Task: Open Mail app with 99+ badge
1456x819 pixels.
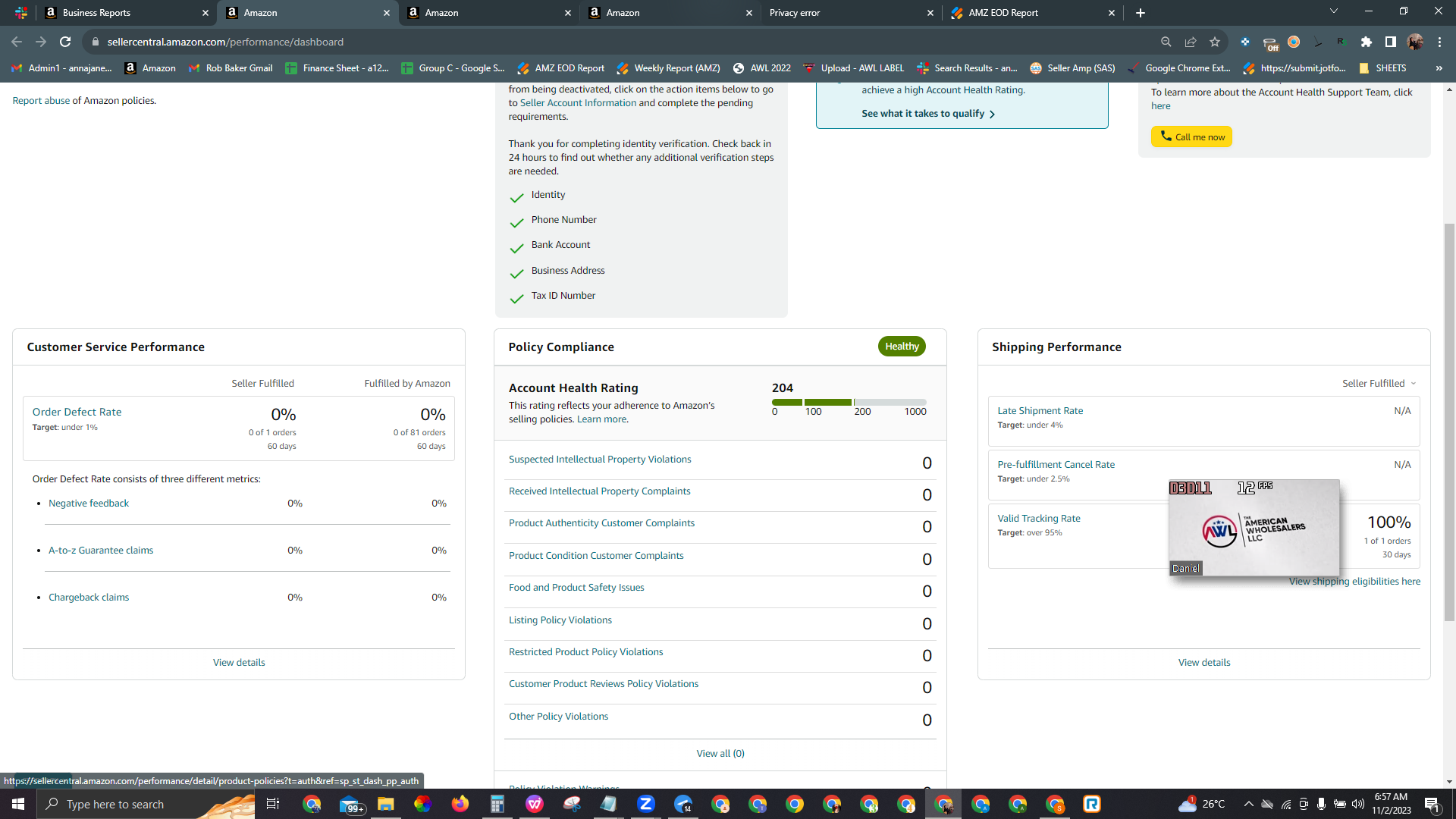Action: pyautogui.click(x=350, y=804)
